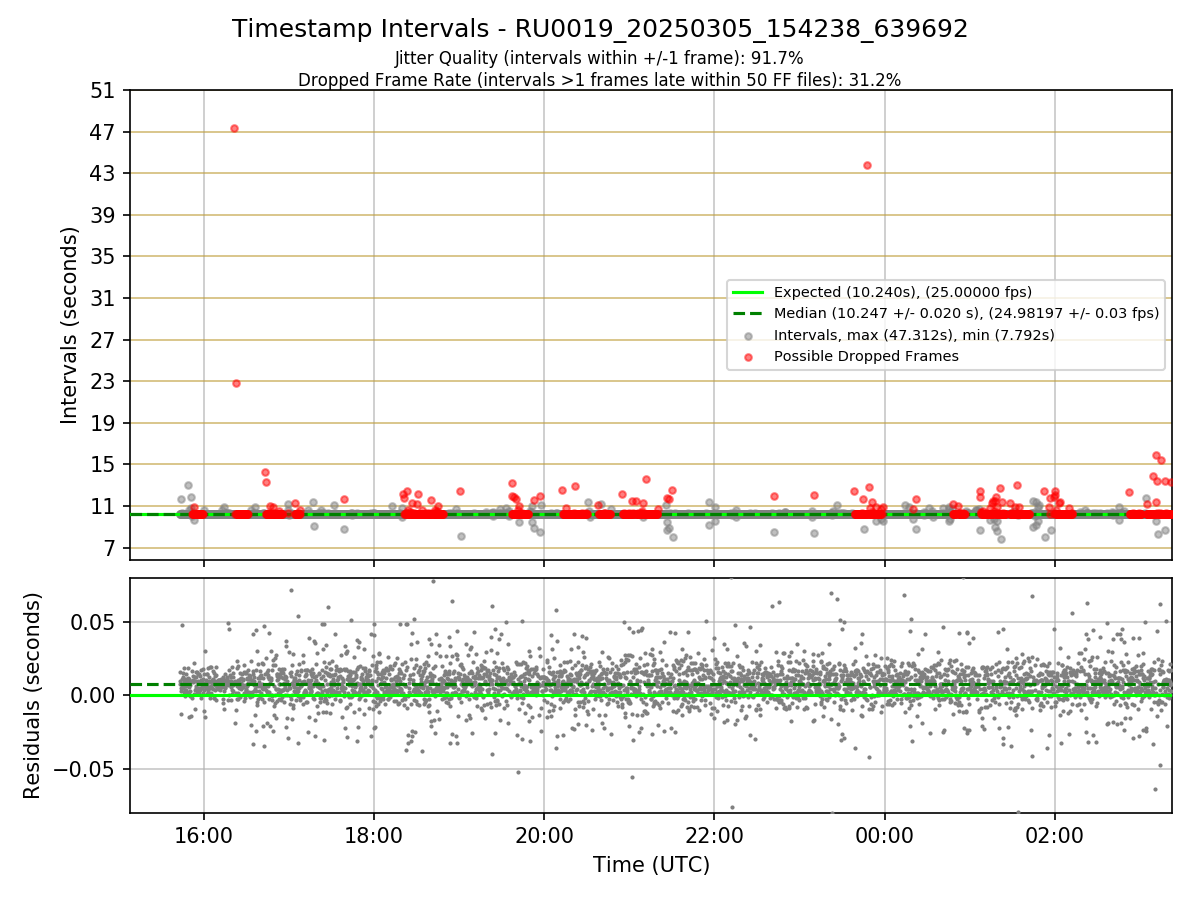Image resolution: width=1200 pixels, height=900 pixels.
Task: Select the "Dropped Frame Rate" 31.2% subtitle line
Action: click(x=599, y=80)
